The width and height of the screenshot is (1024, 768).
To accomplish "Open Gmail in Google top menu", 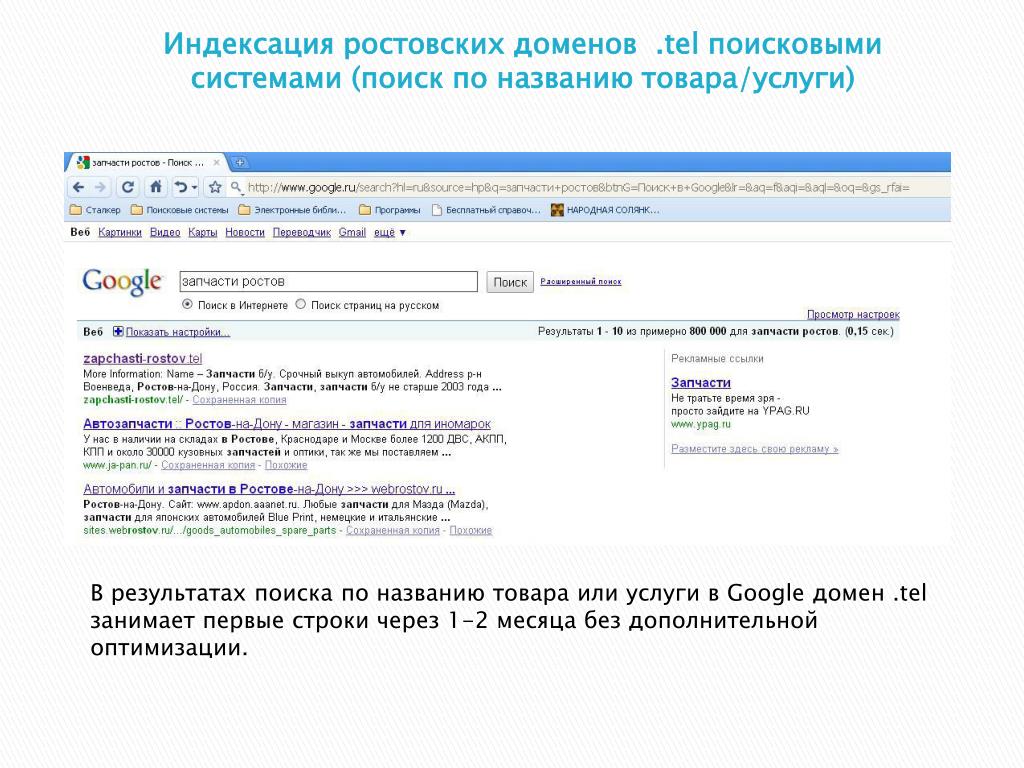I will [x=352, y=232].
